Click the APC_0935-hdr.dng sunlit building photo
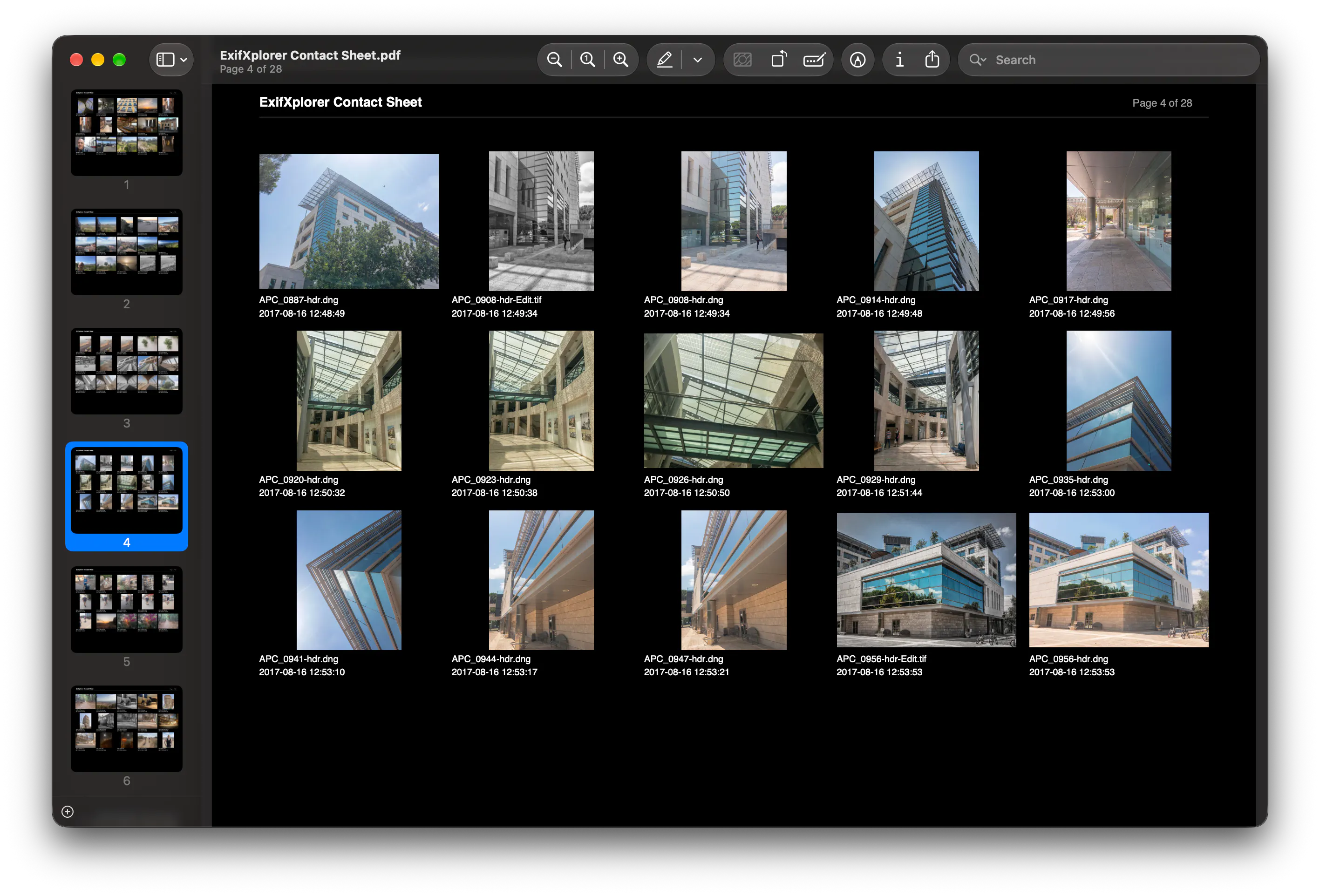The image size is (1320, 896). (x=1118, y=400)
